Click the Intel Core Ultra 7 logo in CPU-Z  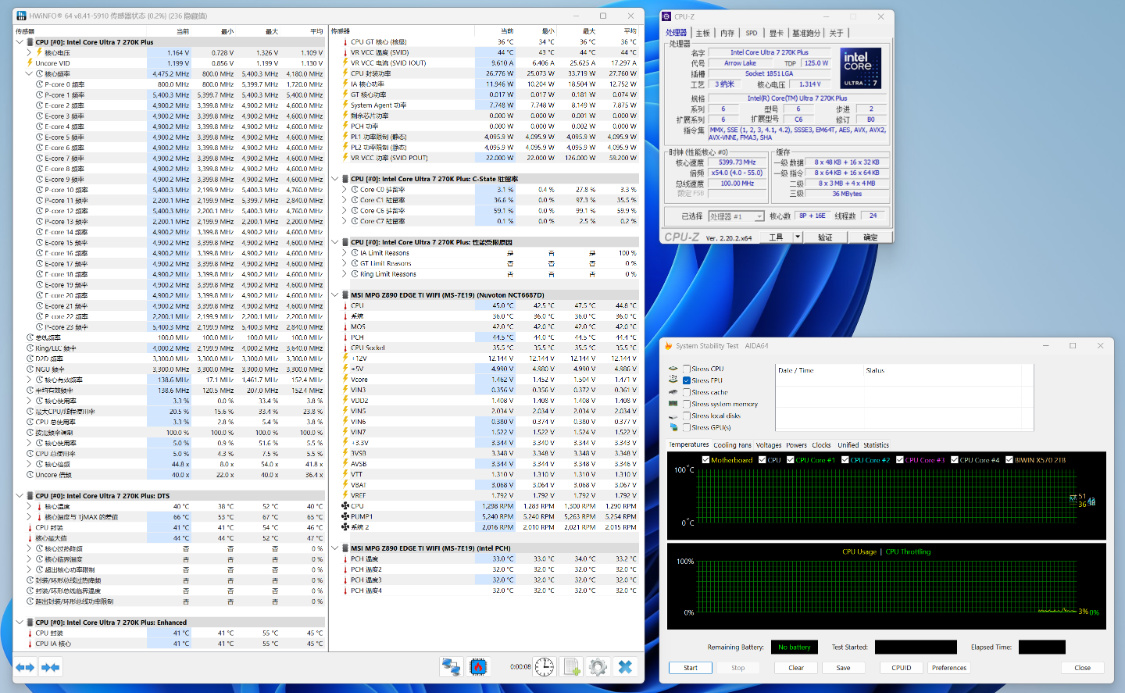point(860,69)
